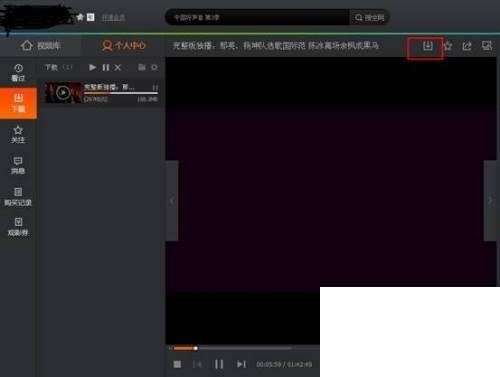Skip to the next video
The height and width of the screenshot is (377, 500).
(241, 364)
